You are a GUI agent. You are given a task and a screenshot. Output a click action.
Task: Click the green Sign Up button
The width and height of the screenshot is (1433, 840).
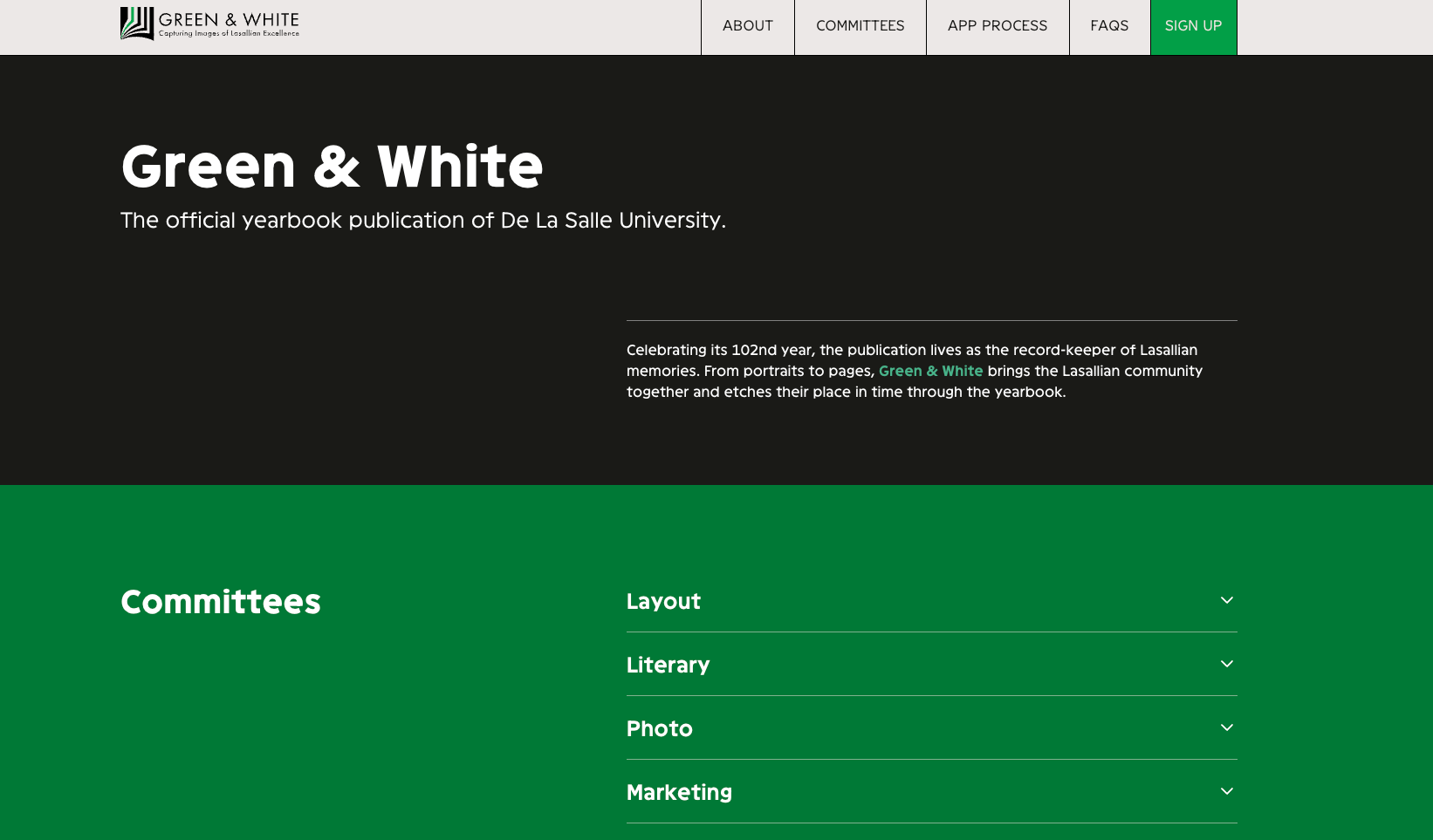1193,27
